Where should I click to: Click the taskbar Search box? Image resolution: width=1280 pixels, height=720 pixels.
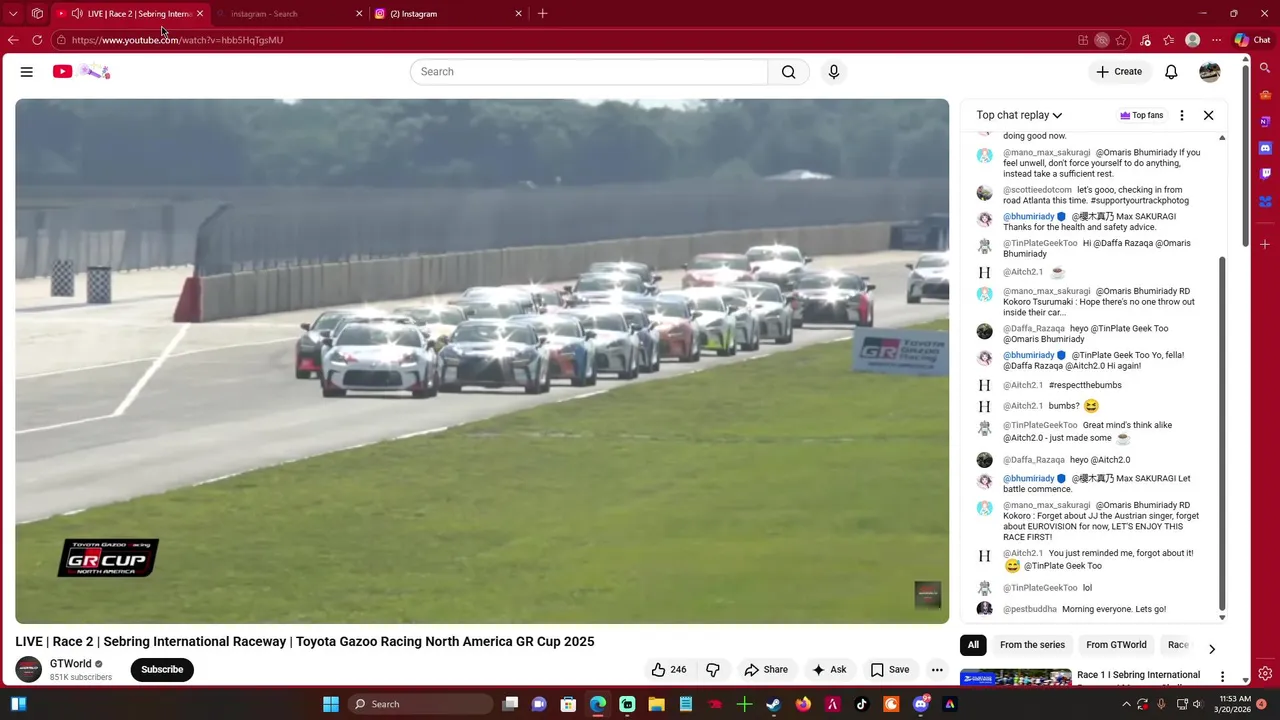[x=419, y=704]
